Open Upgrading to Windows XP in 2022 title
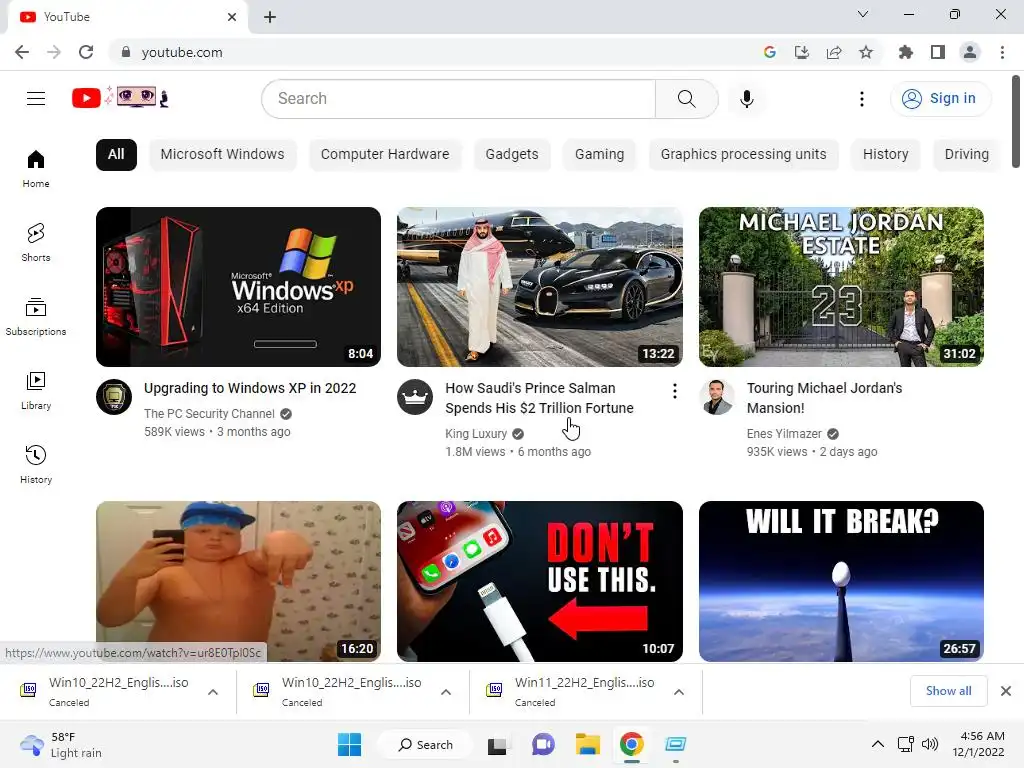 250,388
